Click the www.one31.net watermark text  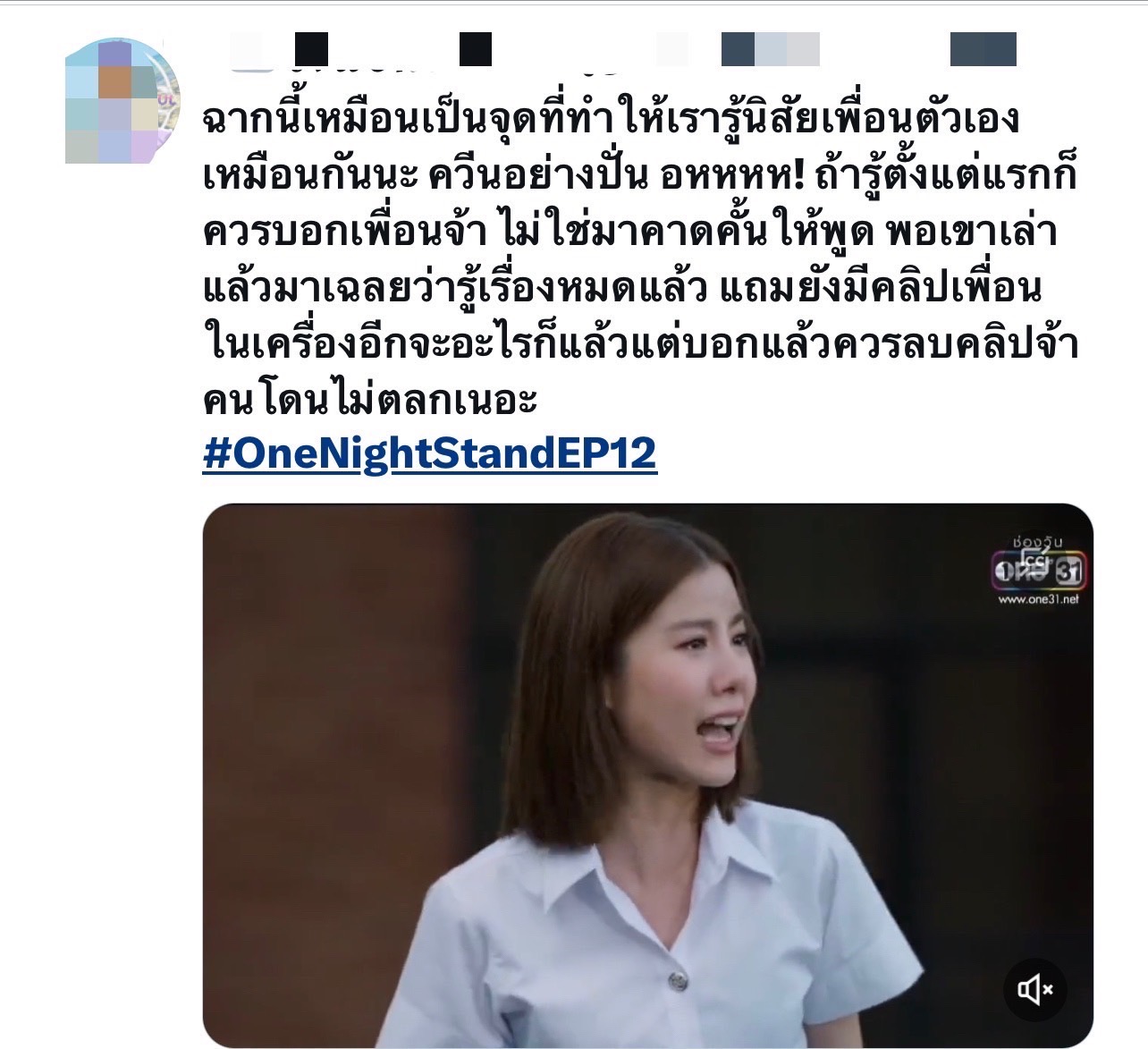[x=1038, y=599]
